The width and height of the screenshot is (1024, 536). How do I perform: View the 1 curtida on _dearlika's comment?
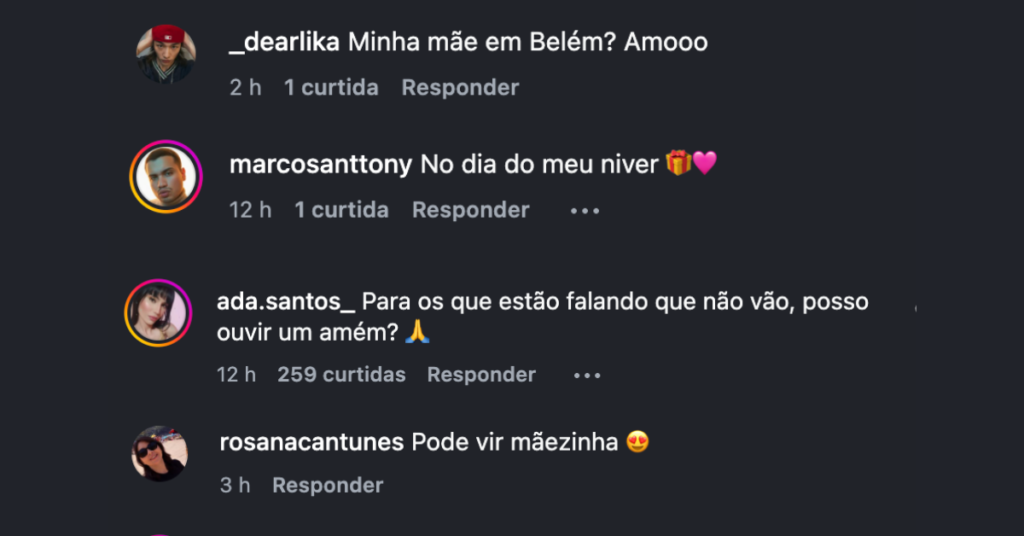pyautogui.click(x=331, y=88)
